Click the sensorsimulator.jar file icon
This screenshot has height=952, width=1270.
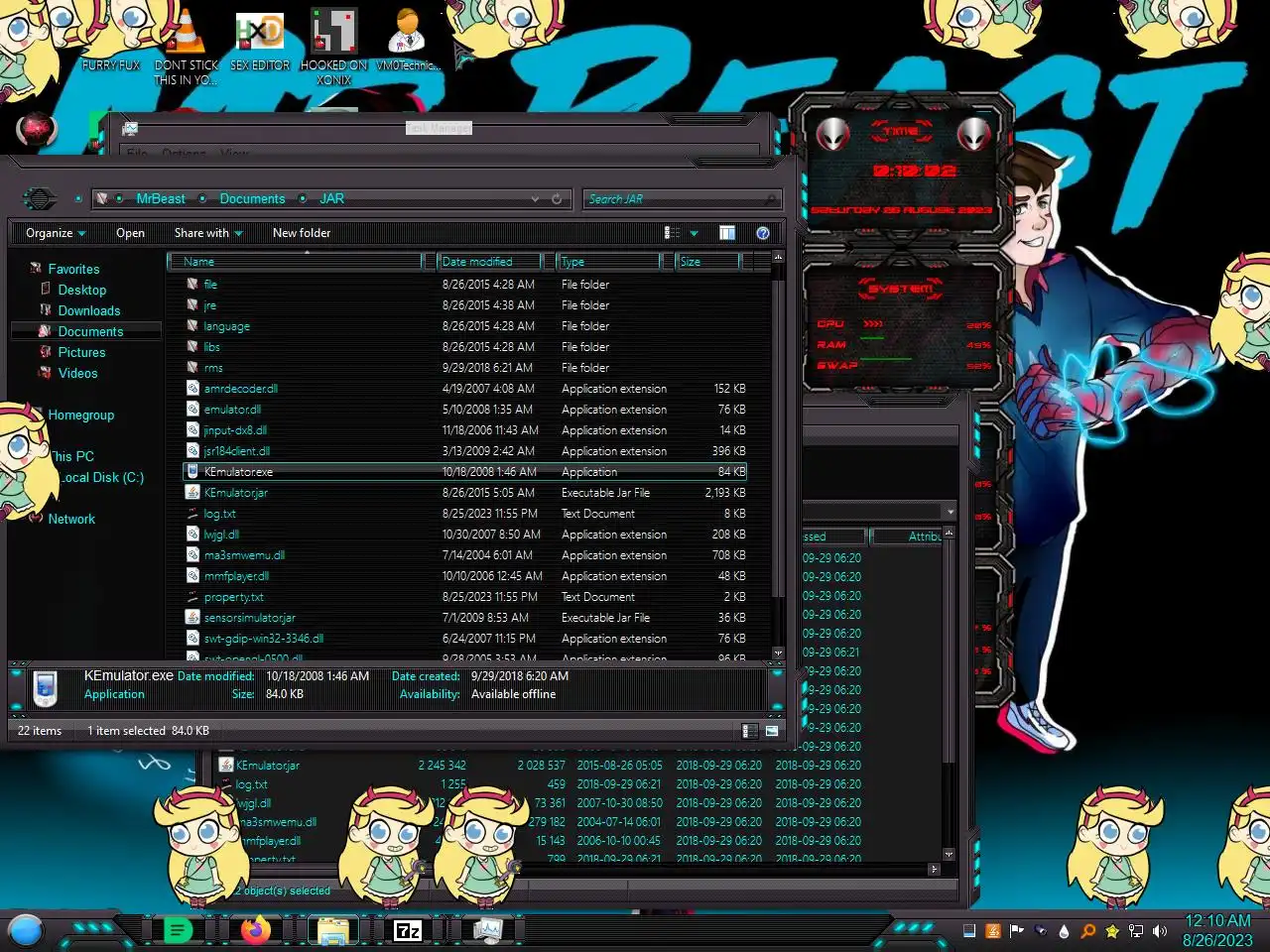click(x=193, y=617)
